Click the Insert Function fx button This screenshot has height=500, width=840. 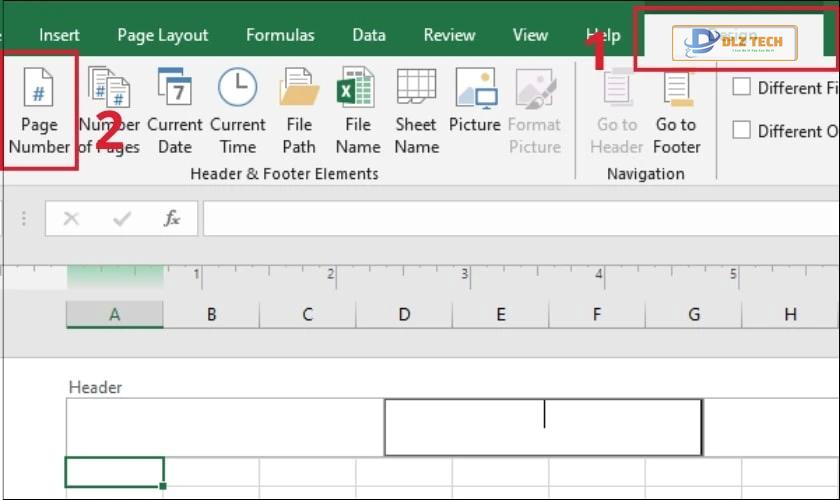point(171,218)
